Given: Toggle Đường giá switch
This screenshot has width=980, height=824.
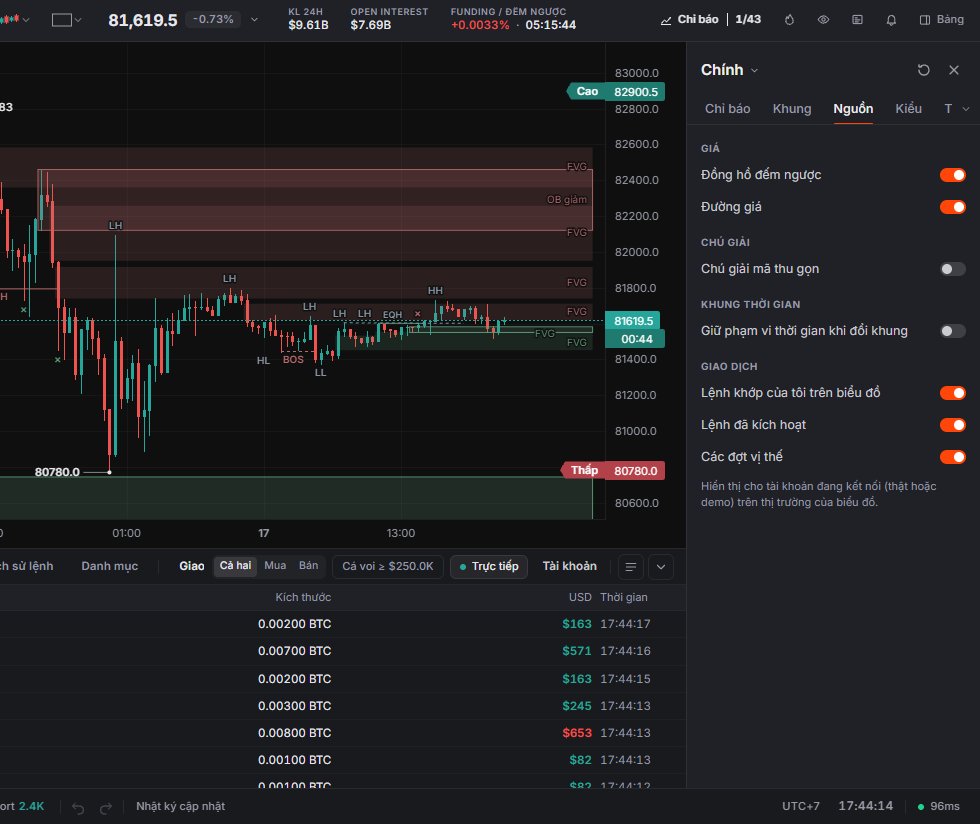Looking at the screenshot, I should (952, 207).
